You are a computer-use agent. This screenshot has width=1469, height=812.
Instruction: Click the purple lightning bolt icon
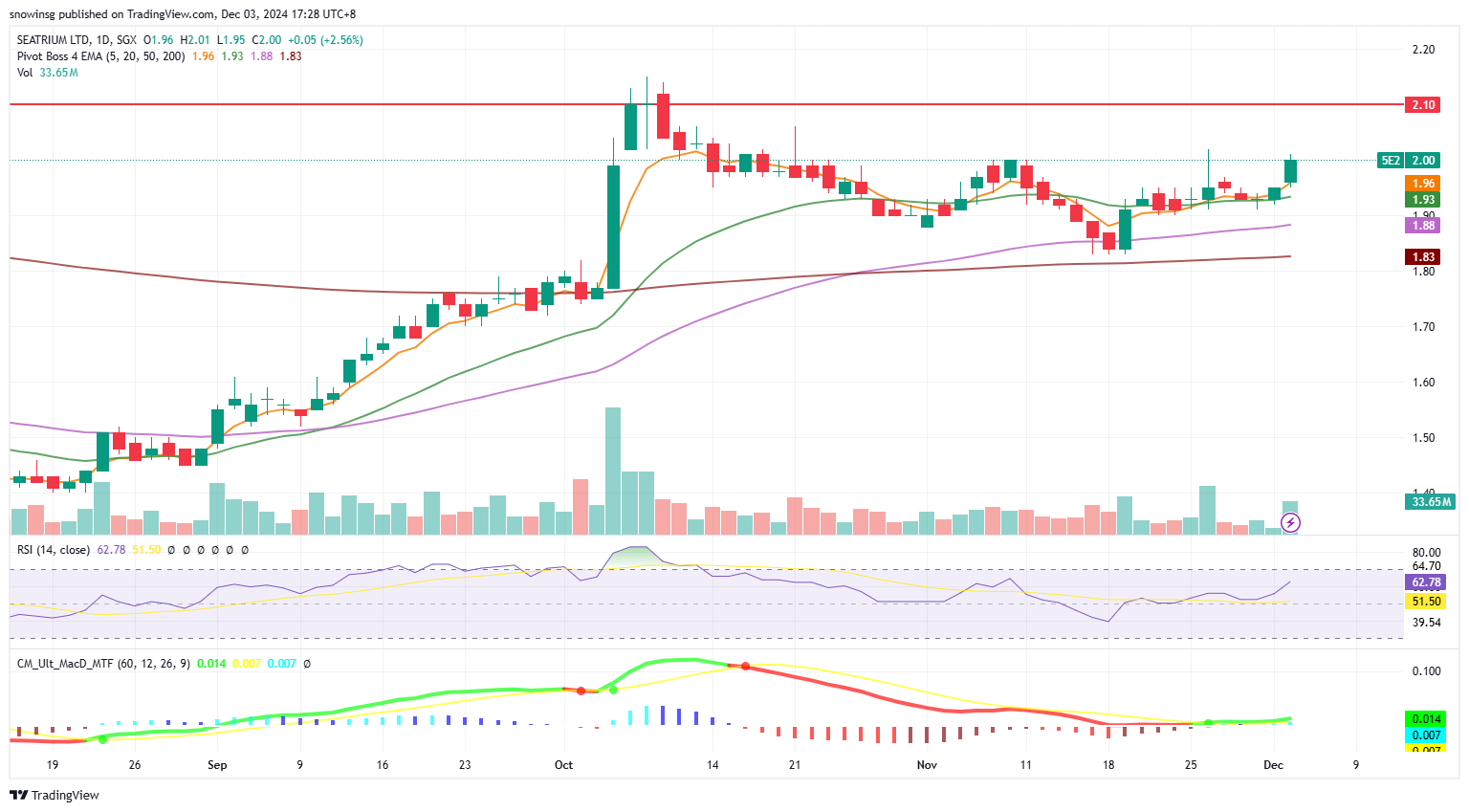point(1290,522)
